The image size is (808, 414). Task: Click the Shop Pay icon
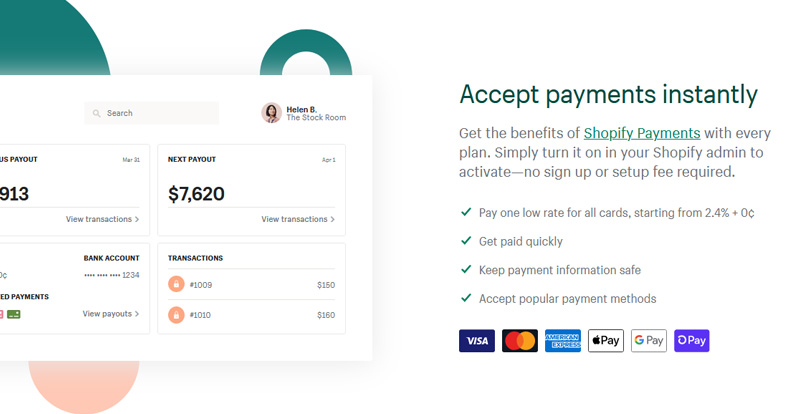(692, 341)
